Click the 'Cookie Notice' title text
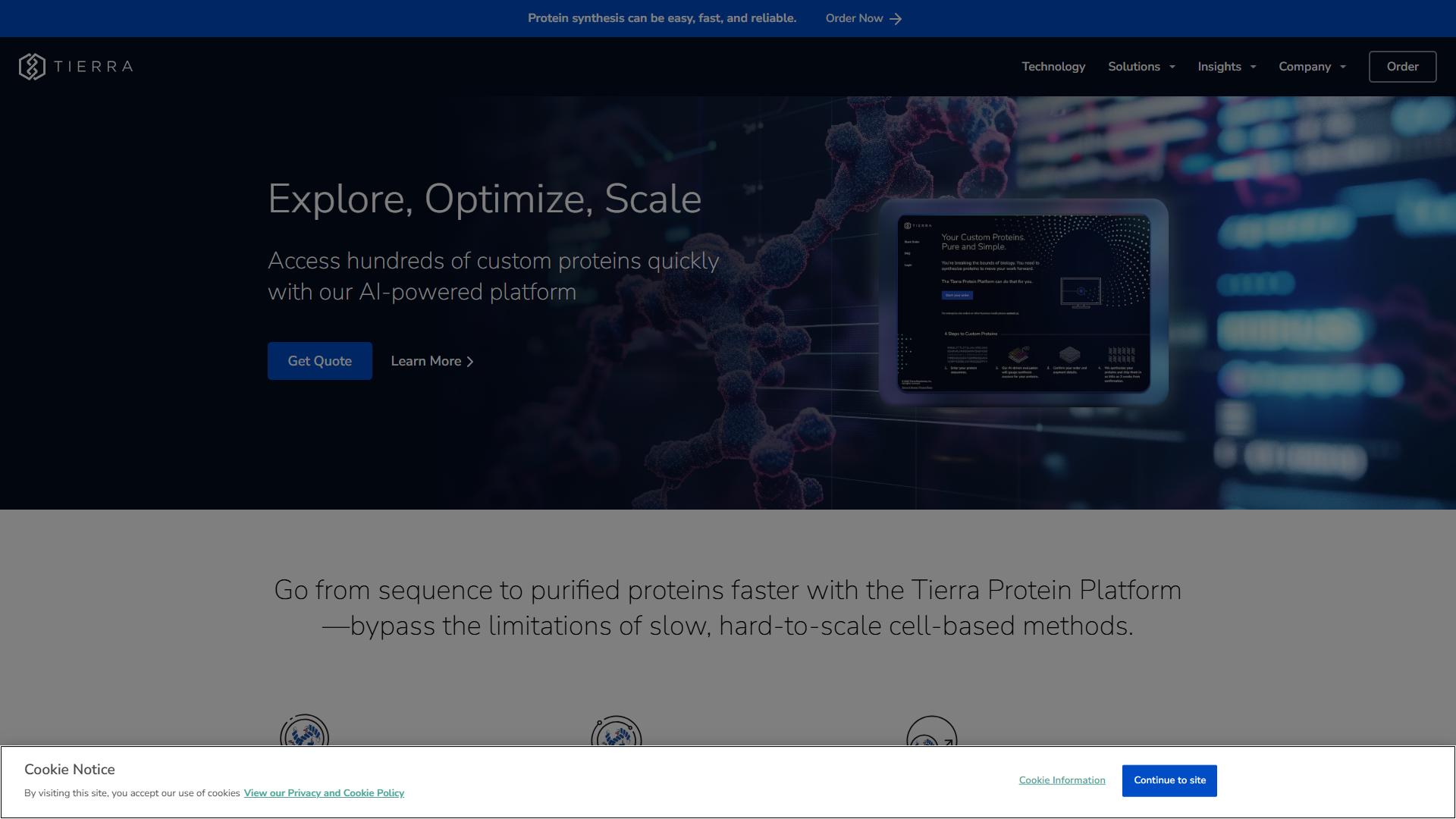This screenshot has height=819, width=1456. (70, 770)
